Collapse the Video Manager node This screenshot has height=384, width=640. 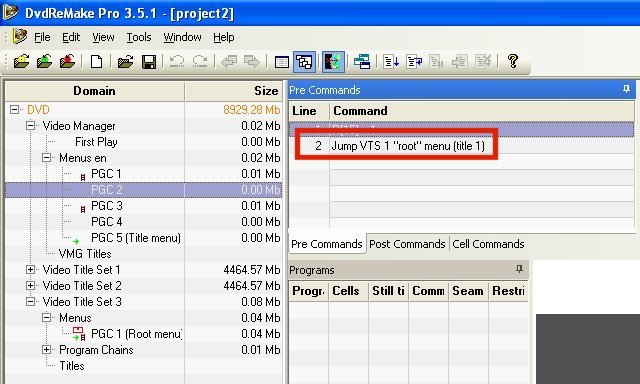30,126
